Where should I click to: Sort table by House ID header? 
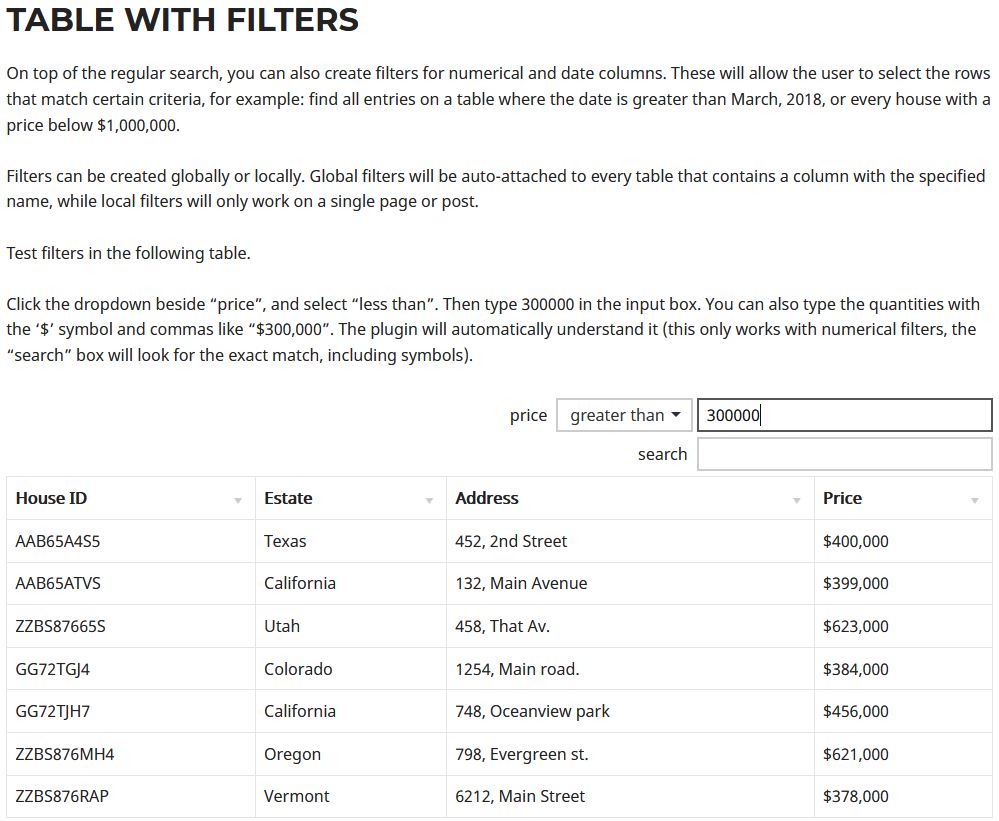52,498
